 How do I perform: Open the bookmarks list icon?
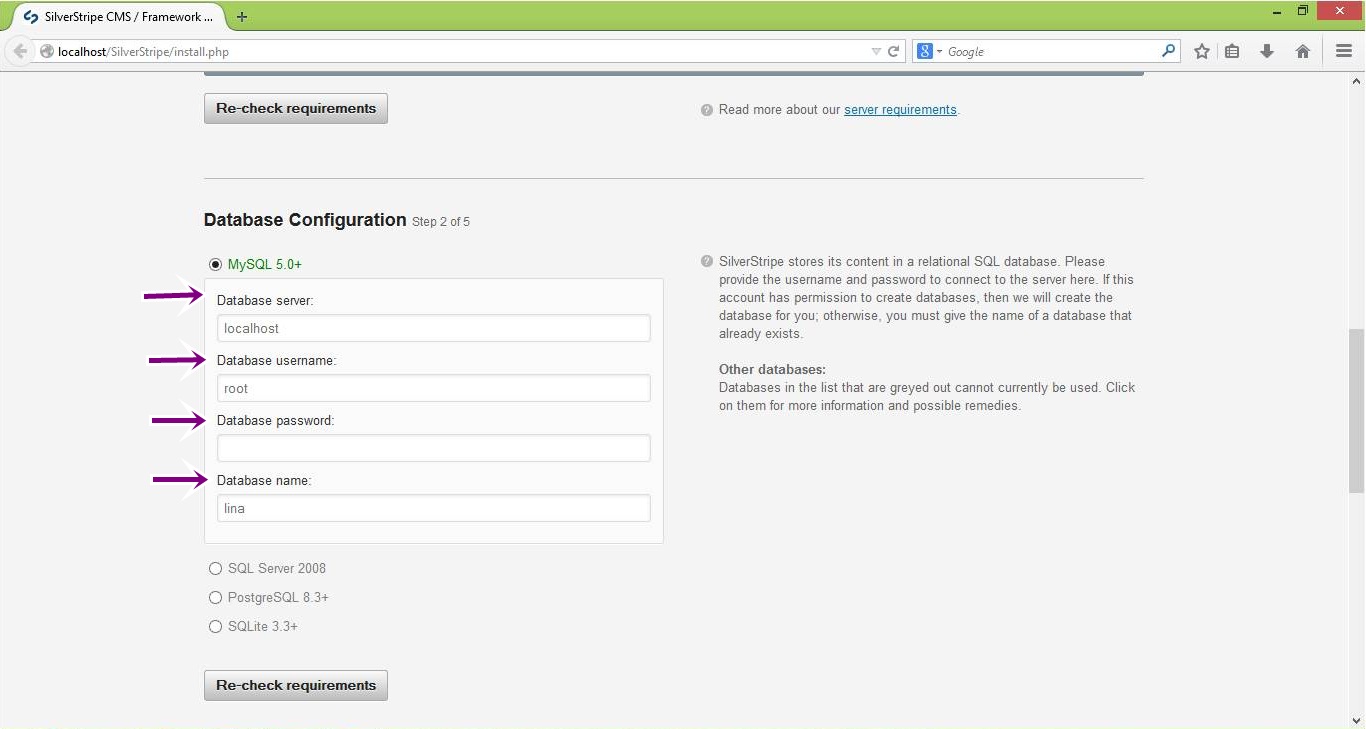tap(1232, 51)
